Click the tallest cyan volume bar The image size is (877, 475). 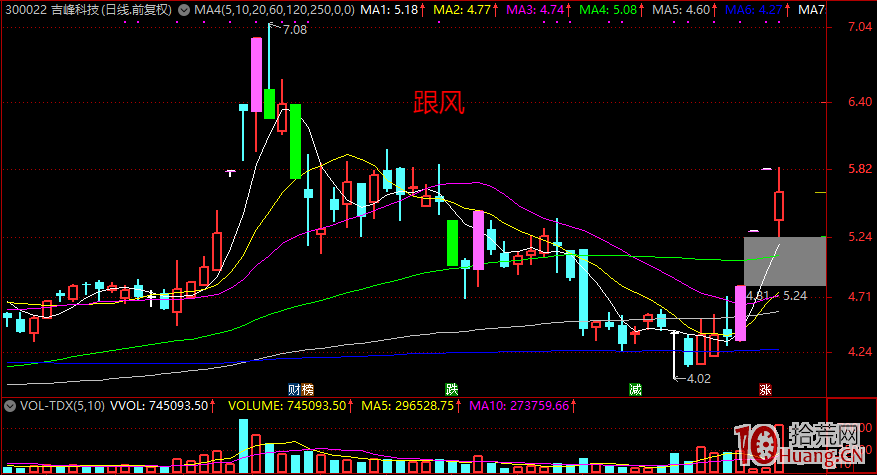(243, 445)
